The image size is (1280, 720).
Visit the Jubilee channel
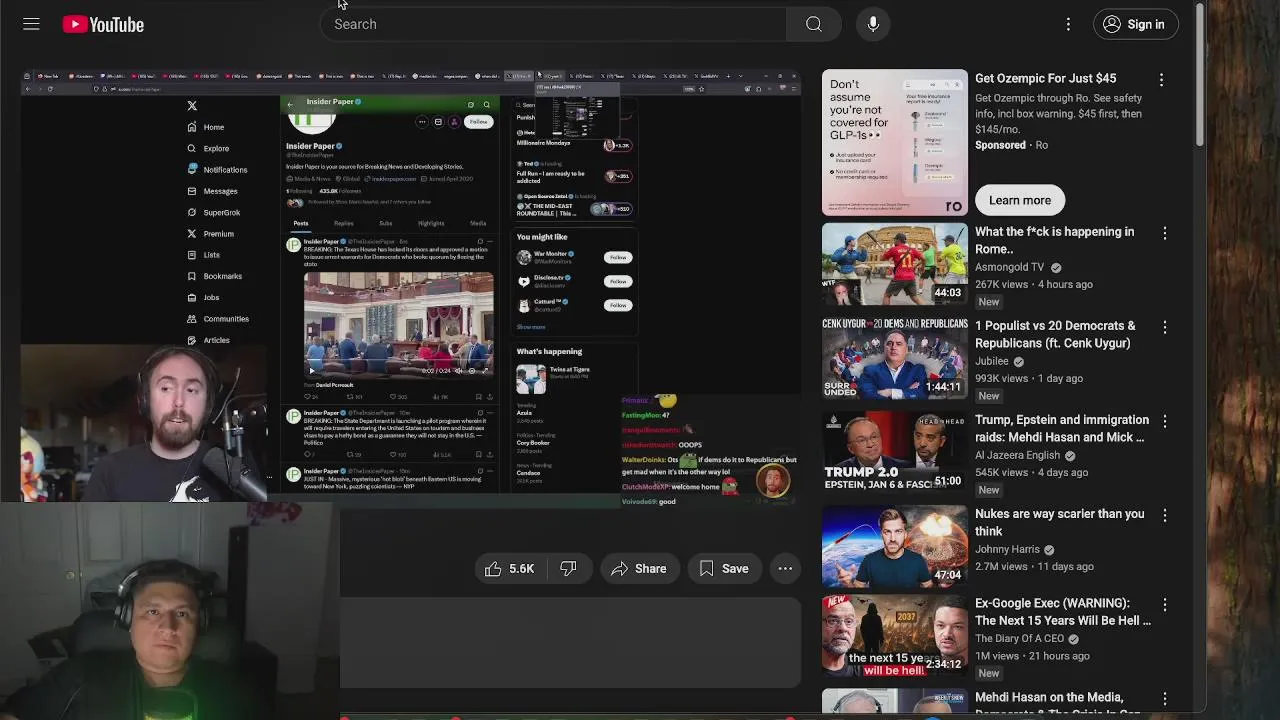993,361
